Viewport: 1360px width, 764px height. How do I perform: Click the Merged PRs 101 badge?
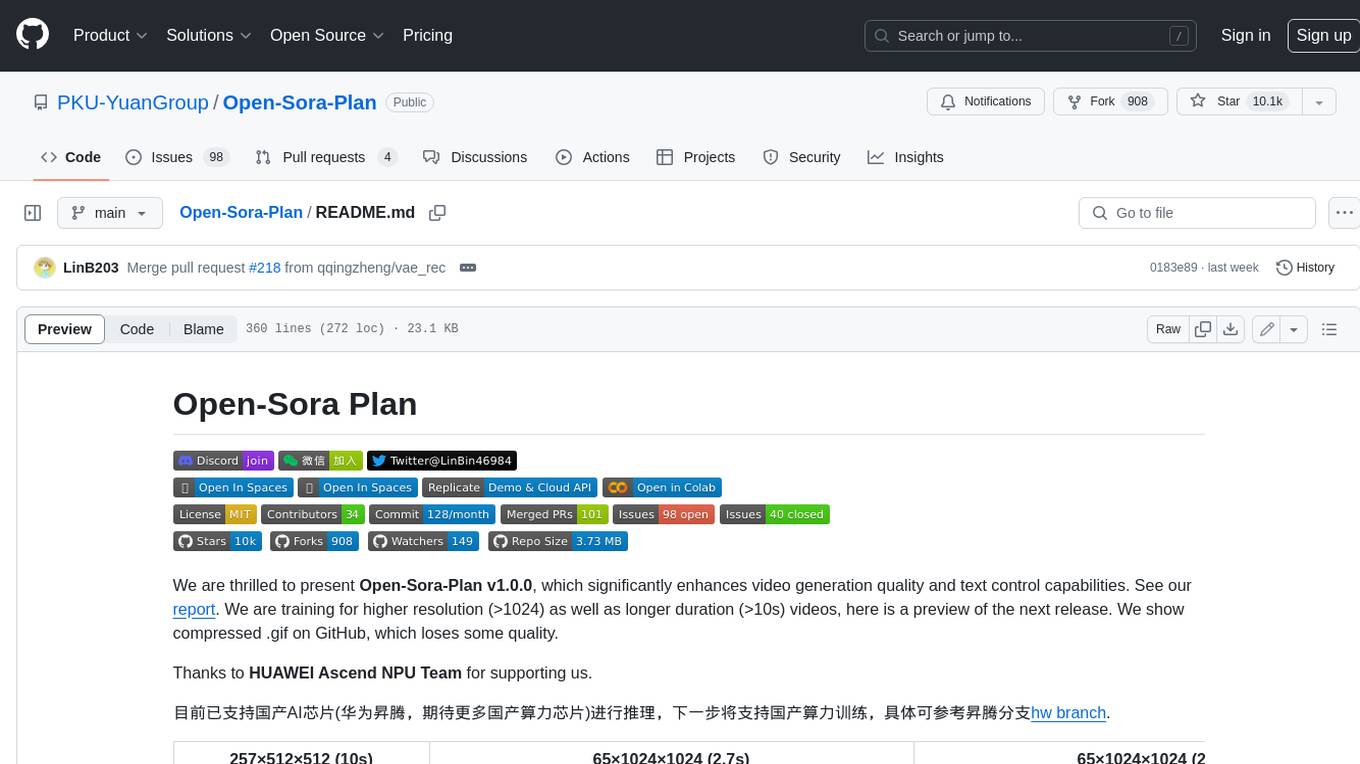[x=554, y=514]
